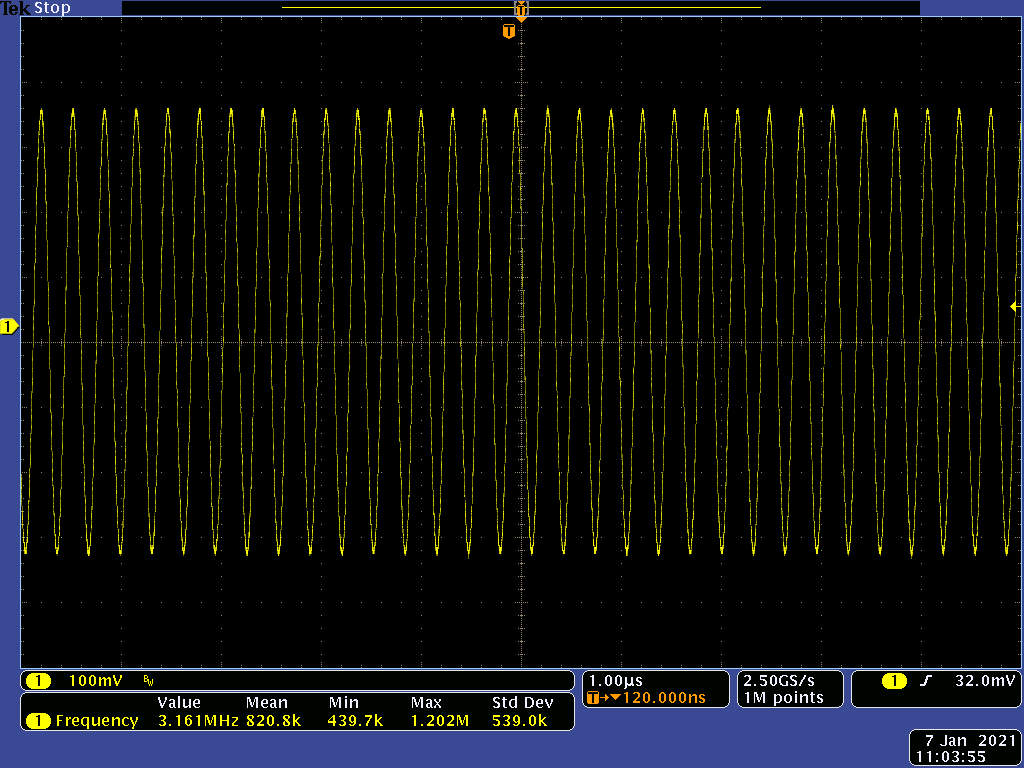Click the trigger source channel 1 badge
Image resolution: width=1024 pixels, height=768 pixels.
point(894,681)
